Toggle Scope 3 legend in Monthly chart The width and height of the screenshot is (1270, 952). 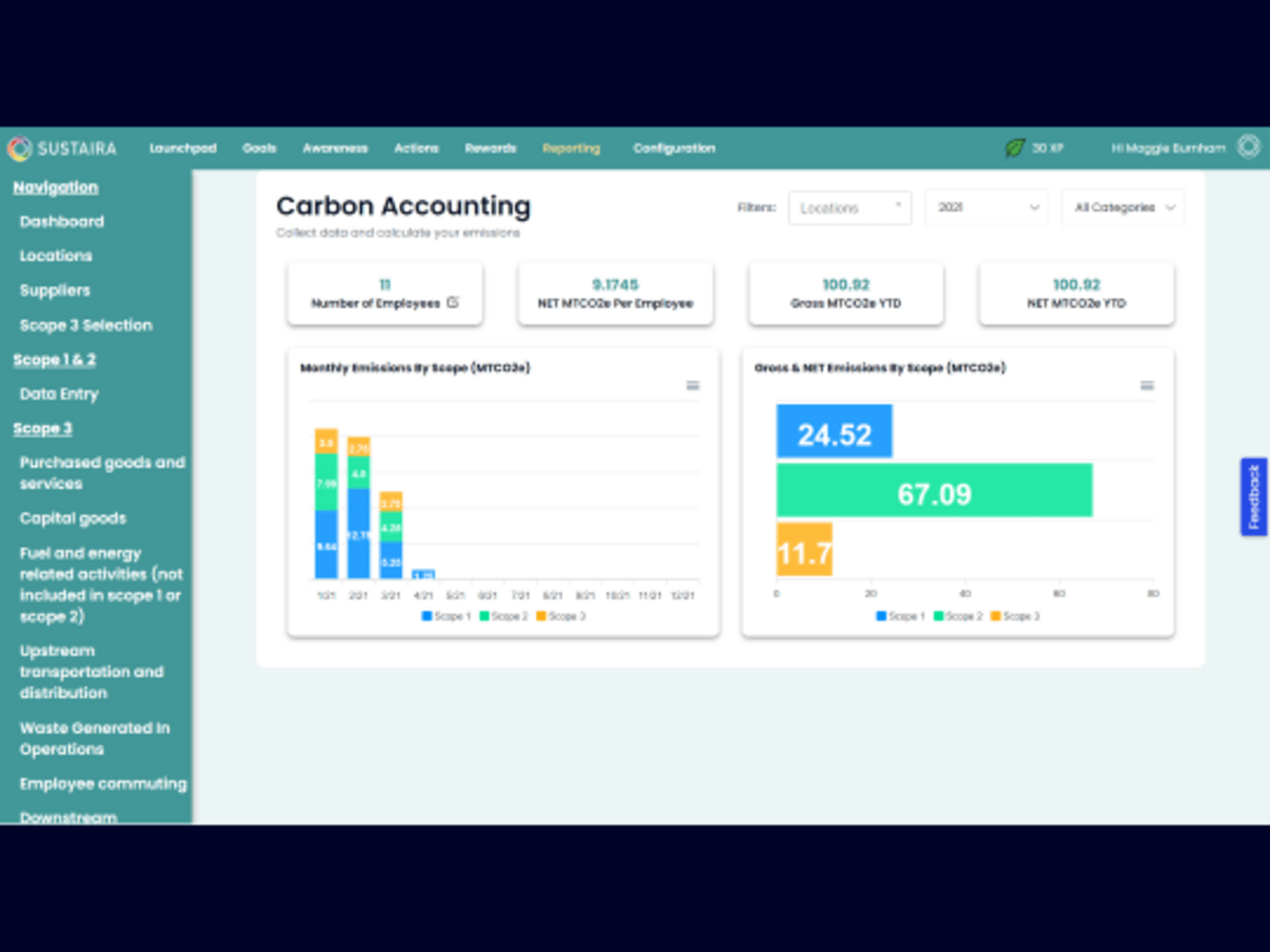(x=561, y=616)
